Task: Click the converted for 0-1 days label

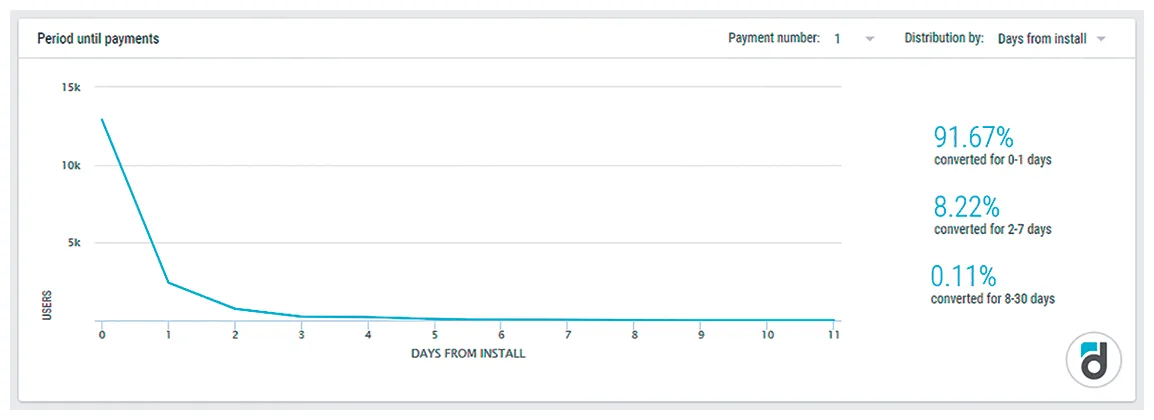Action: pos(992,160)
